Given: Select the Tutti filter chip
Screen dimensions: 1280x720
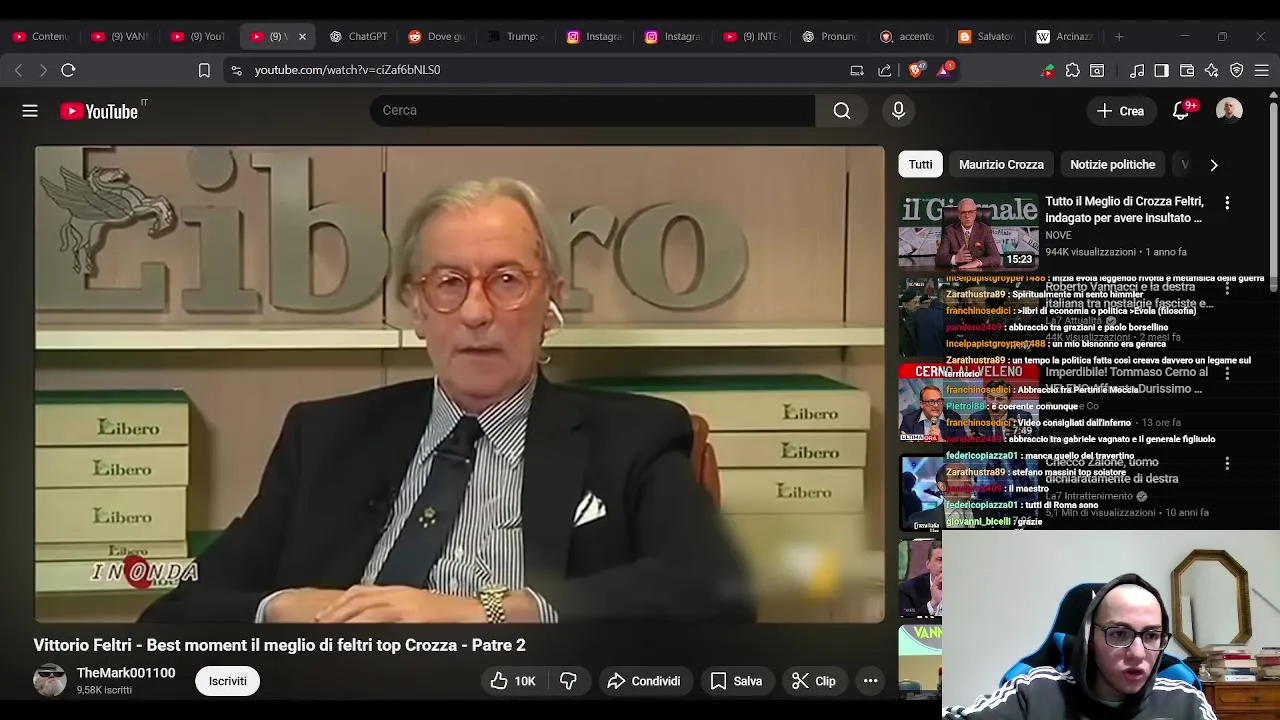Looking at the screenshot, I should (x=920, y=164).
